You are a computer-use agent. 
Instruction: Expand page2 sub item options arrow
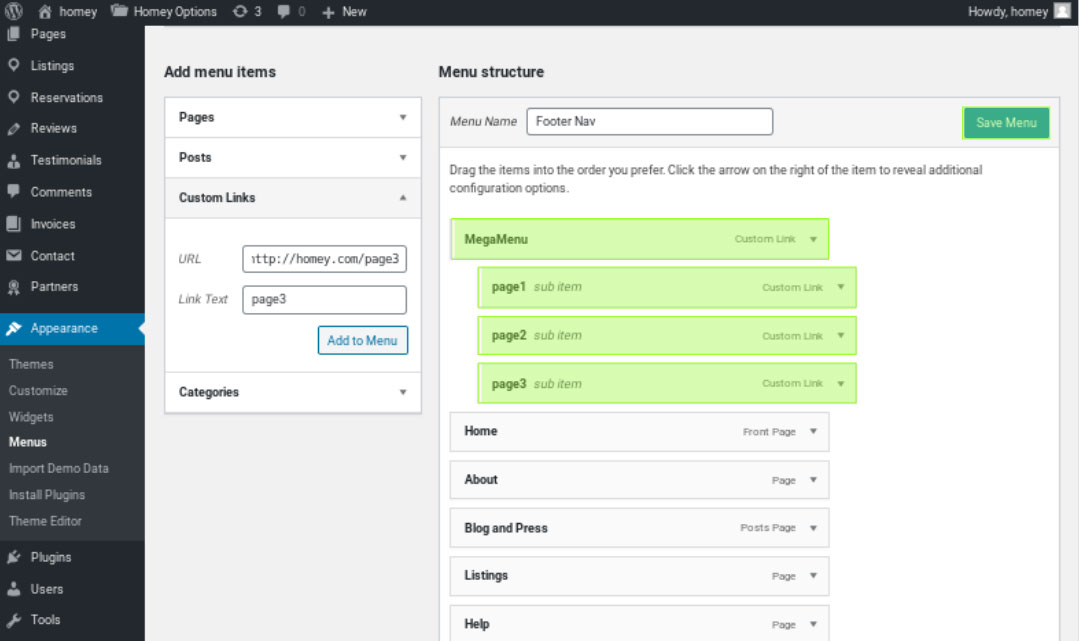[x=841, y=335]
